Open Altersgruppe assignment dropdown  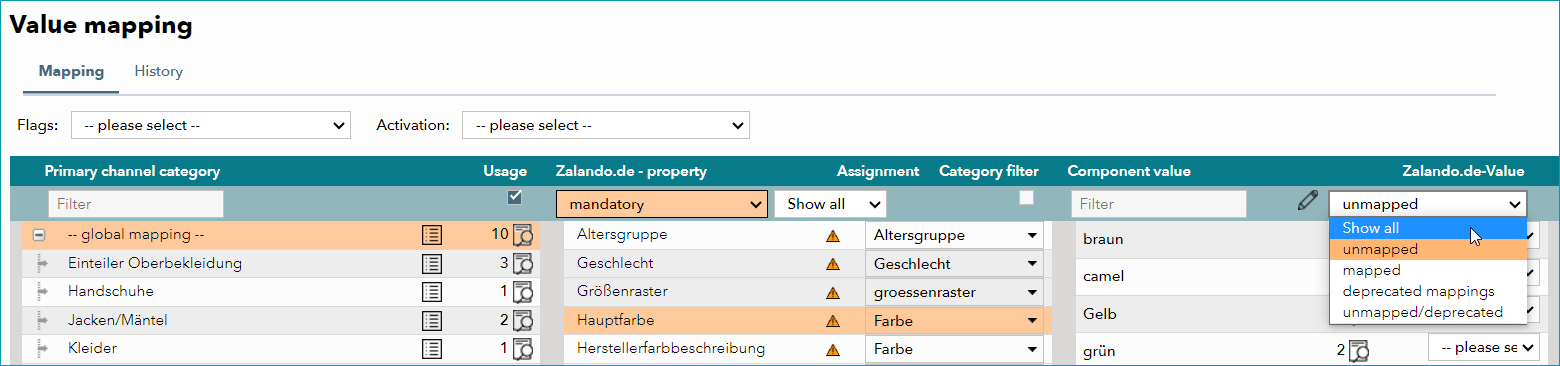pyautogui.click(x=954, y=236)
